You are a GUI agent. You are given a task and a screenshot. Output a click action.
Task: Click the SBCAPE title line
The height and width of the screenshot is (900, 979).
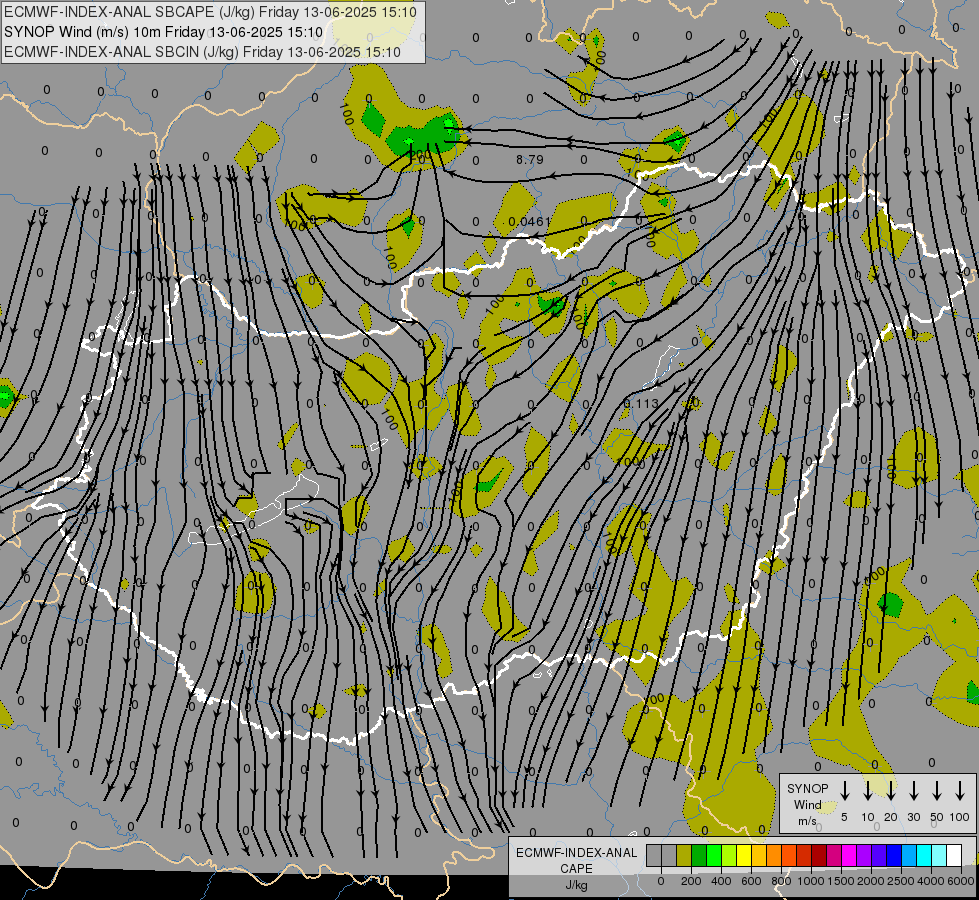point(210,12)
